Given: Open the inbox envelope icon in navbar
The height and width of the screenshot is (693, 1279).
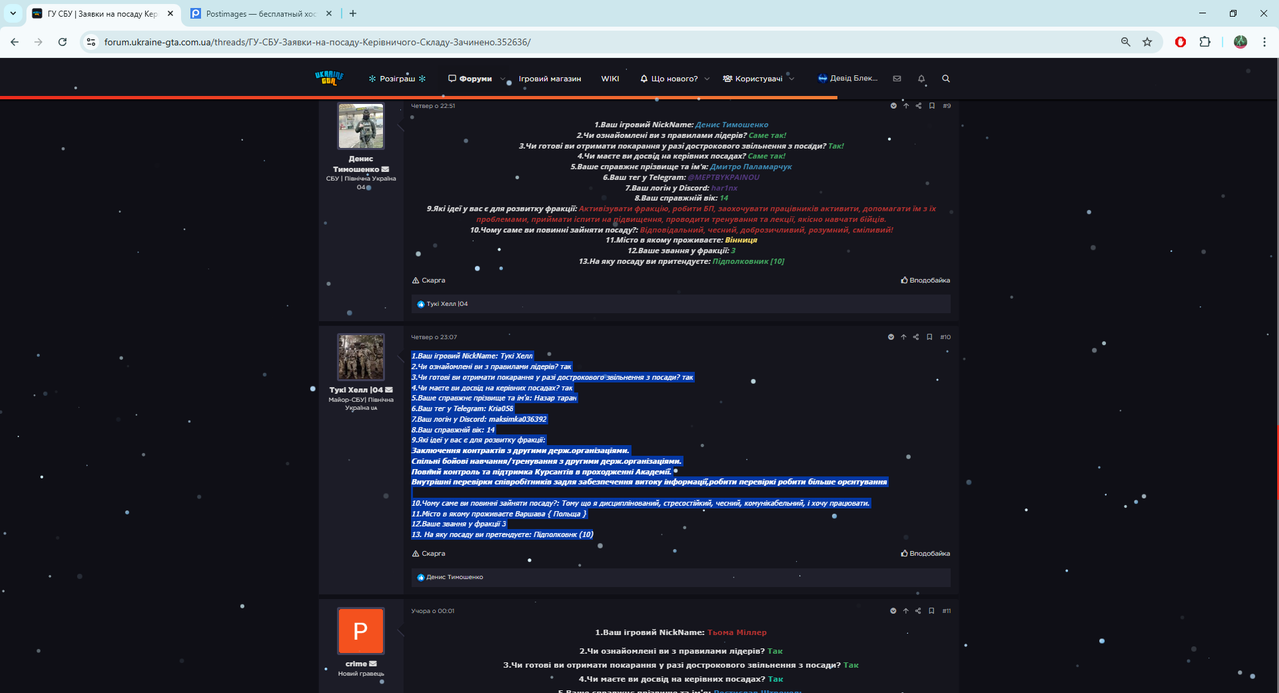Looking at the screenshot, I should (x=897, y=78).
